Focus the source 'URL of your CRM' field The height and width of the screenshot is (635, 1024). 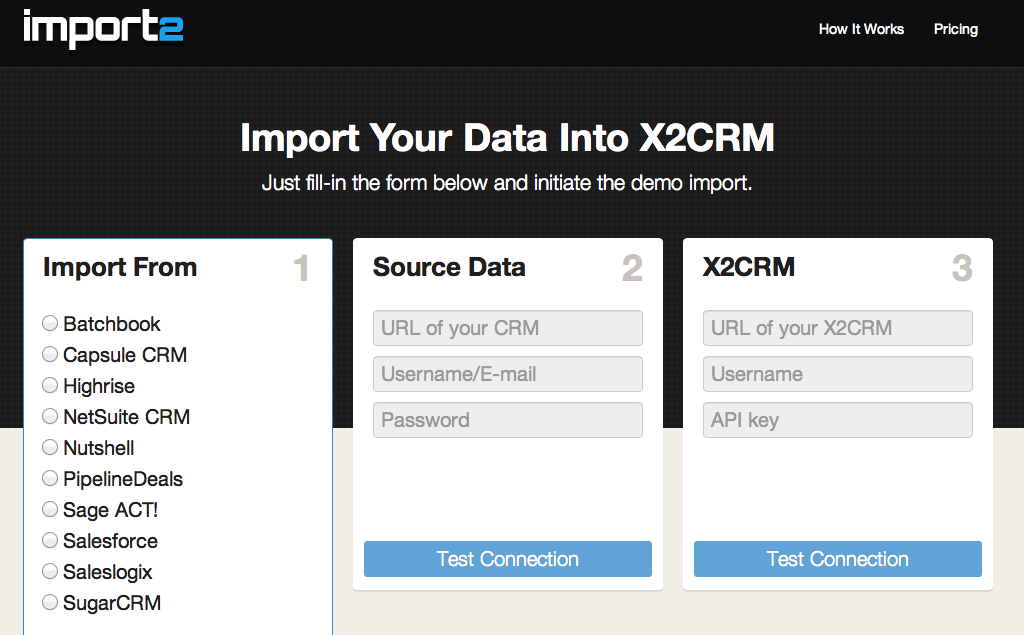pos(508,328)
